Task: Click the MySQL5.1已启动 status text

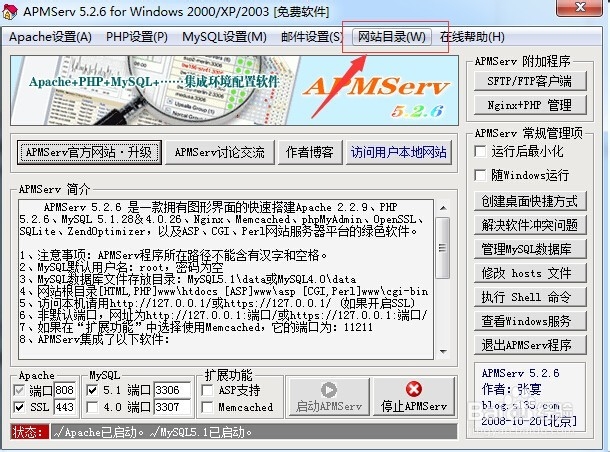Action: [201, 432]
